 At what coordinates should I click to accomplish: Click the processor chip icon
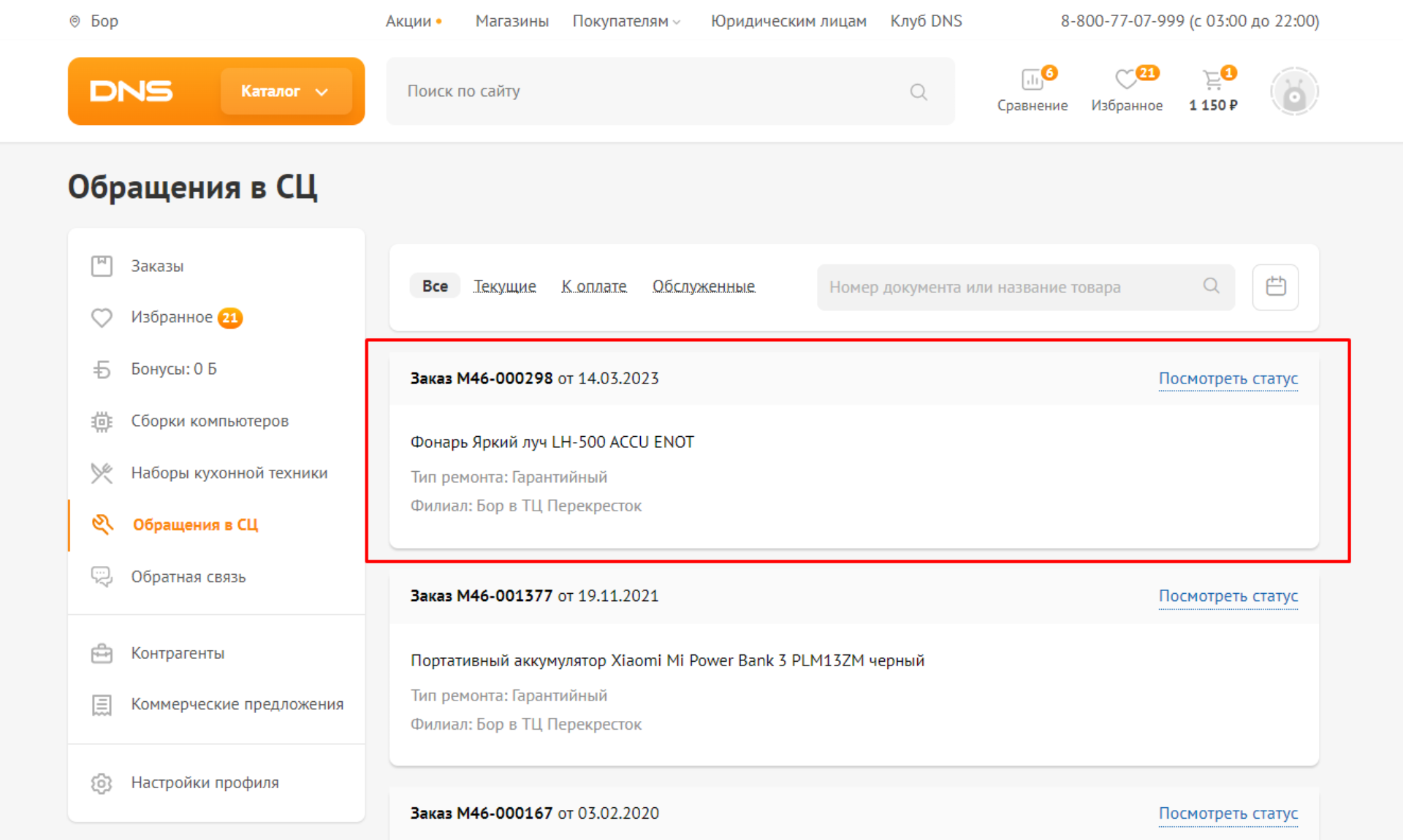click(102, 421)
